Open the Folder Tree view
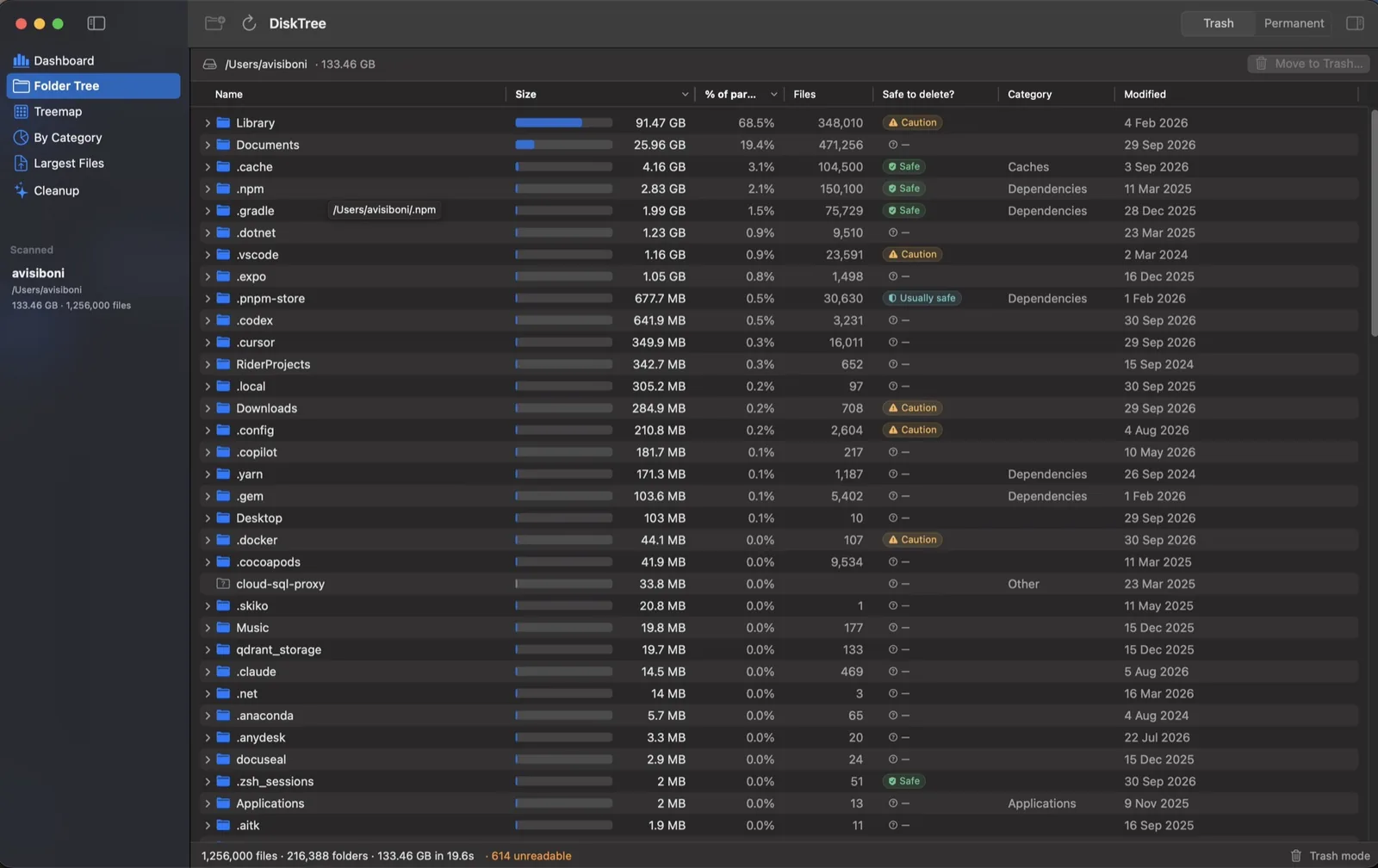This screenshot has width=1378, height=868. (x=93, y=86)
